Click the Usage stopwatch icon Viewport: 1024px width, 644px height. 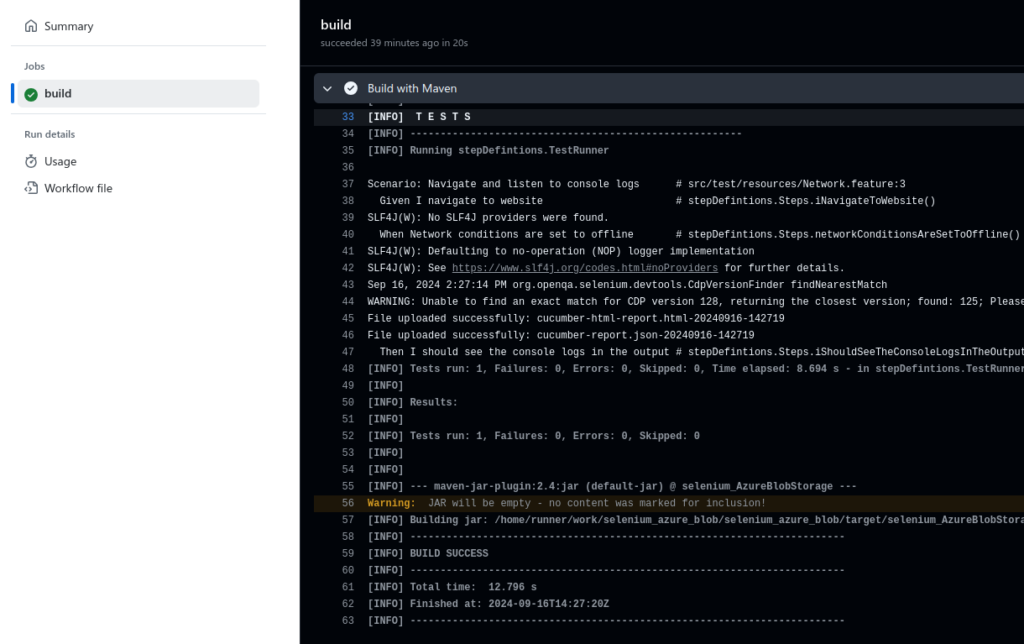(x=31, y=161)
